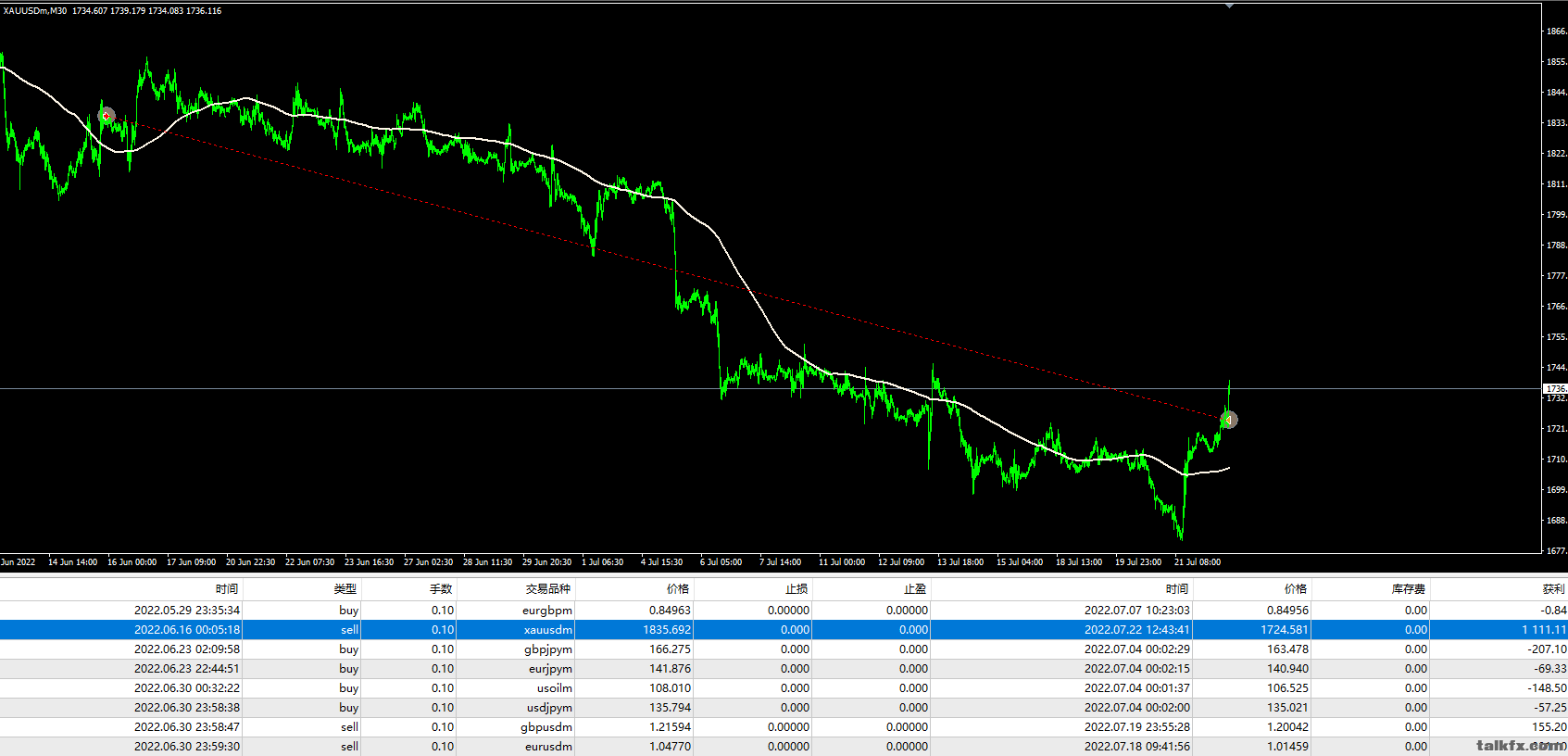Click the trade exit marker near 21 Jul
Screen dimensions: 1568x756
pyautogui.click(x=1229, y=421)
